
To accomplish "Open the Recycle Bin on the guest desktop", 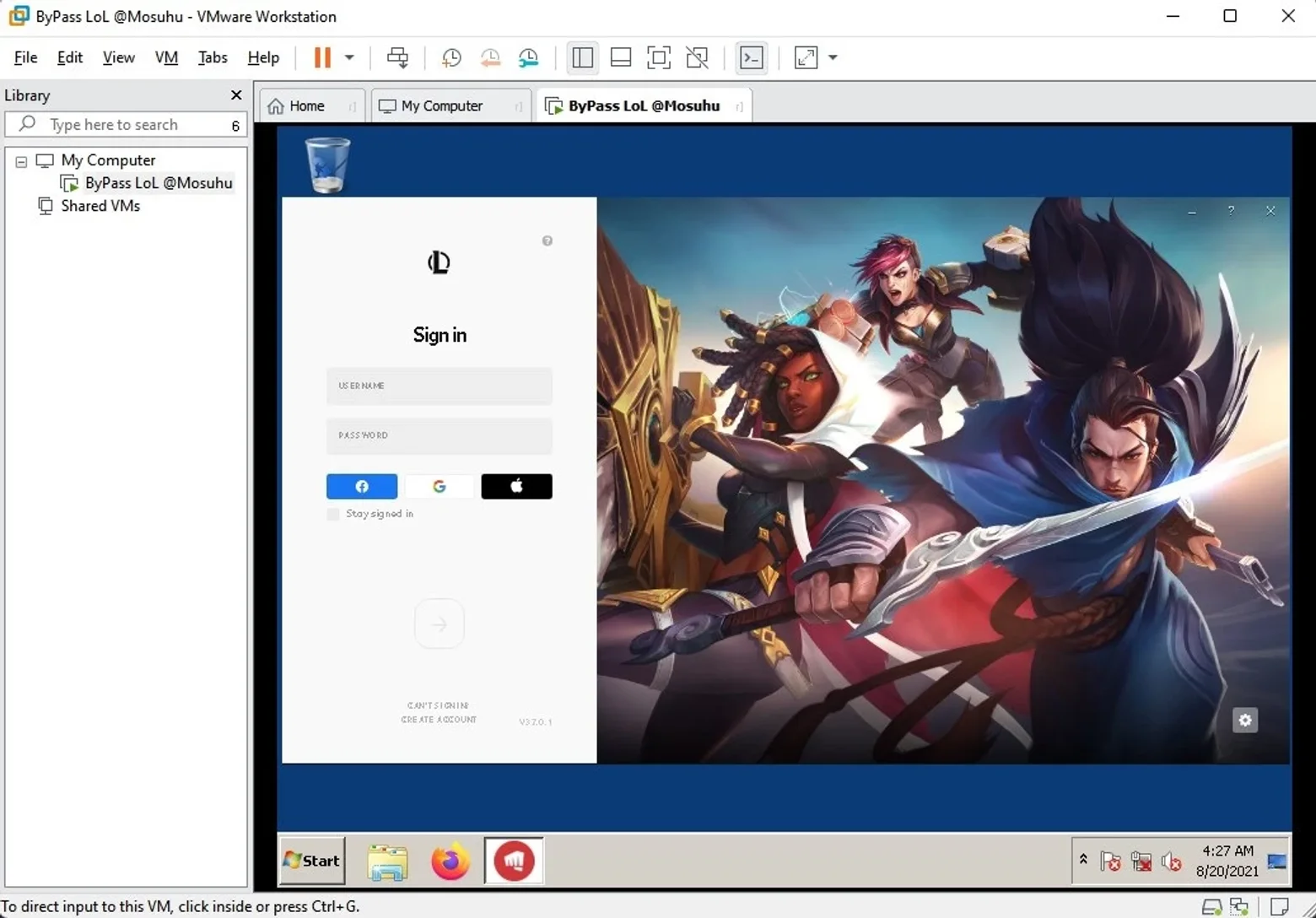I will [x=327, y=165].
